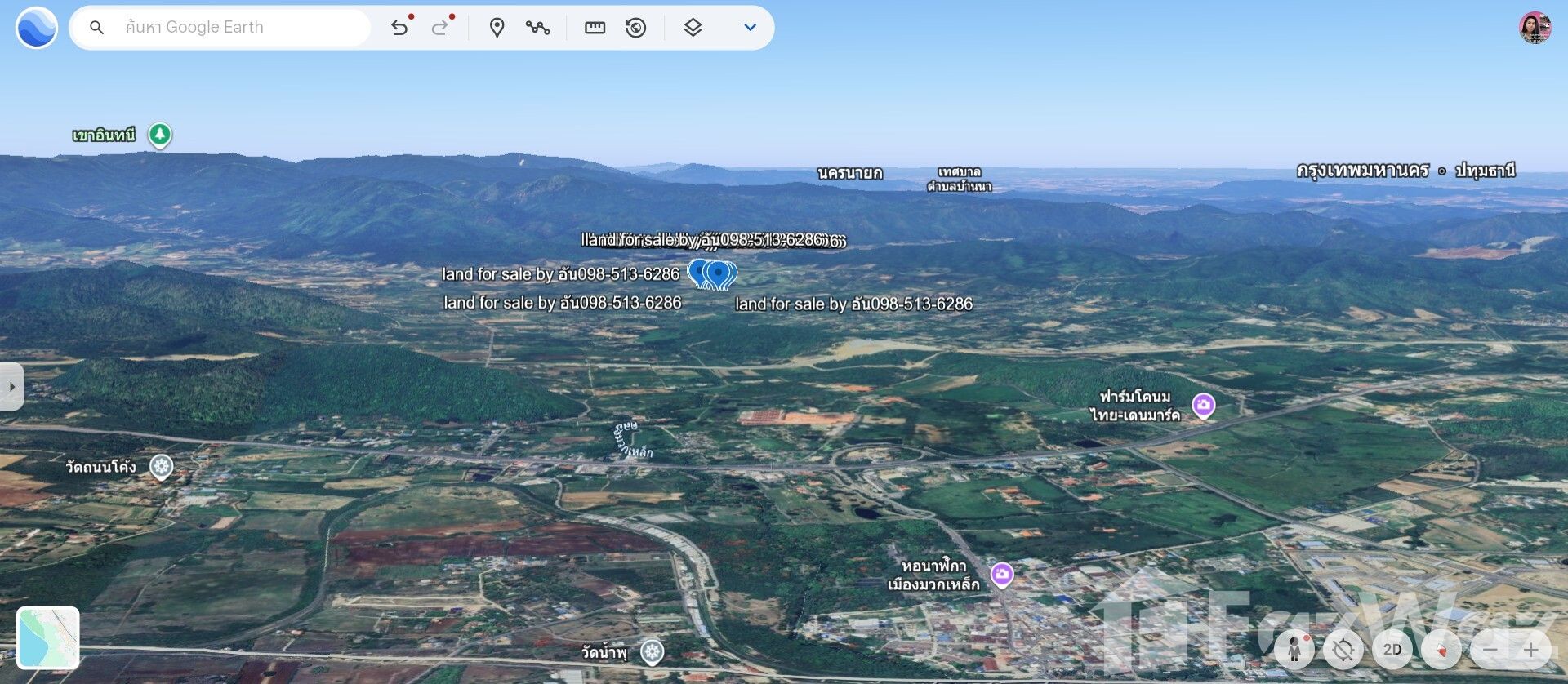Click the Google Earth search field

(237, 28)
